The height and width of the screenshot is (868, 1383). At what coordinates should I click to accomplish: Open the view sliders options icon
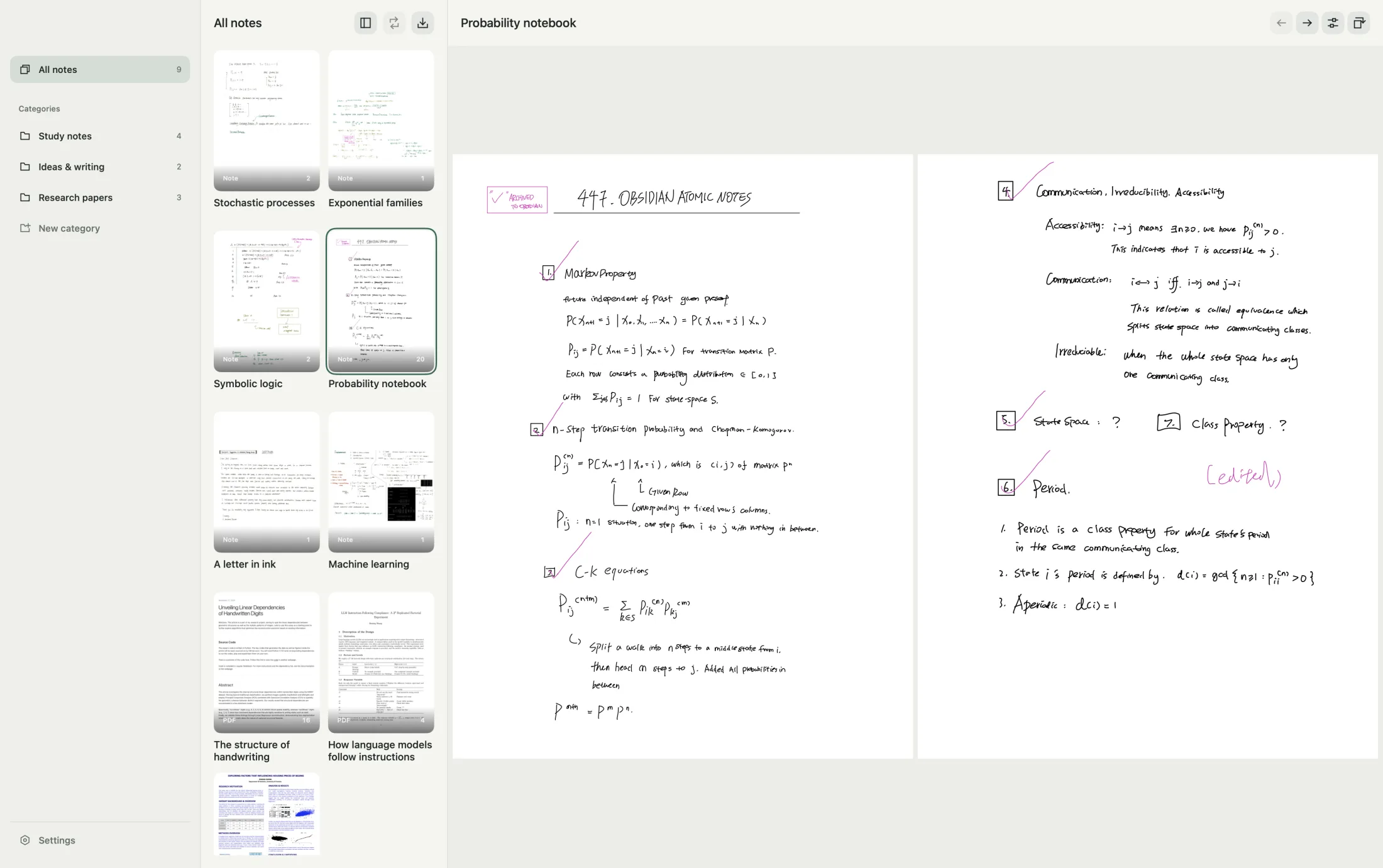coord(1333,23)
